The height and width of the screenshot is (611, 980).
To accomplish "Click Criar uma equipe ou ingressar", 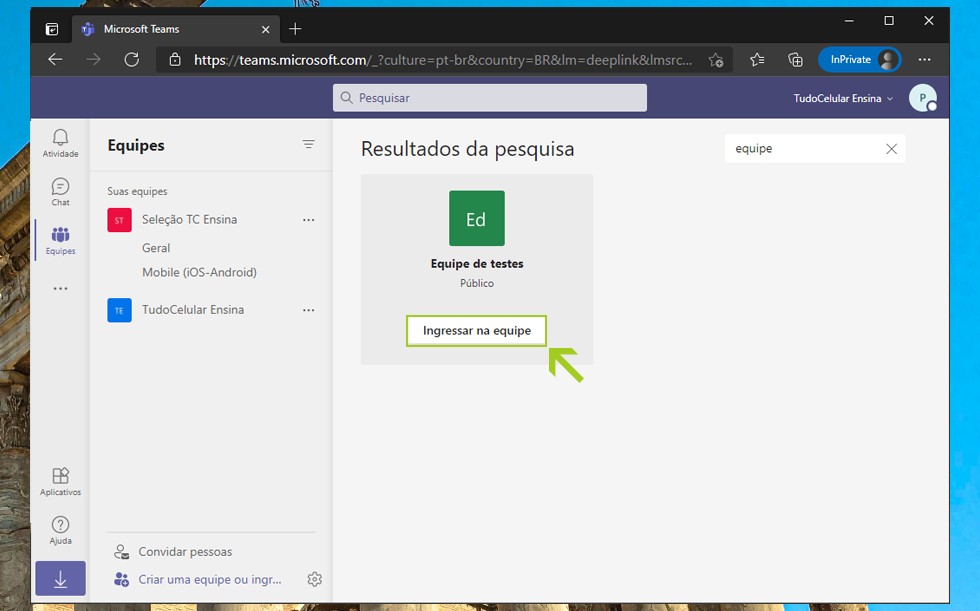I will 209,579.
